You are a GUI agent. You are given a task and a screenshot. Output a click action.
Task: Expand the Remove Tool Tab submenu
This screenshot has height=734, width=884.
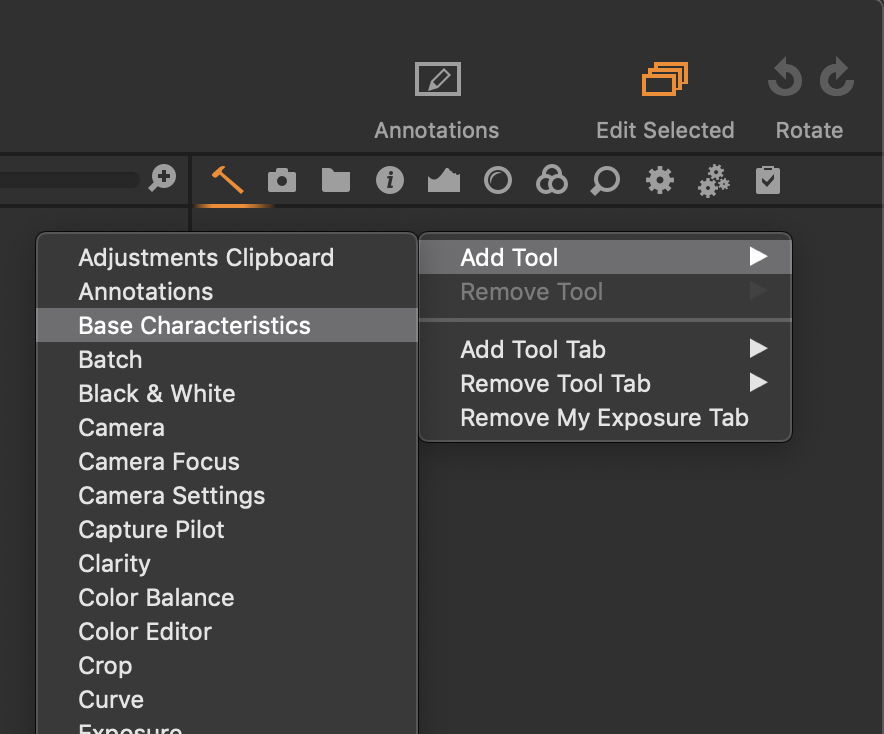click(x=757, y=383)
